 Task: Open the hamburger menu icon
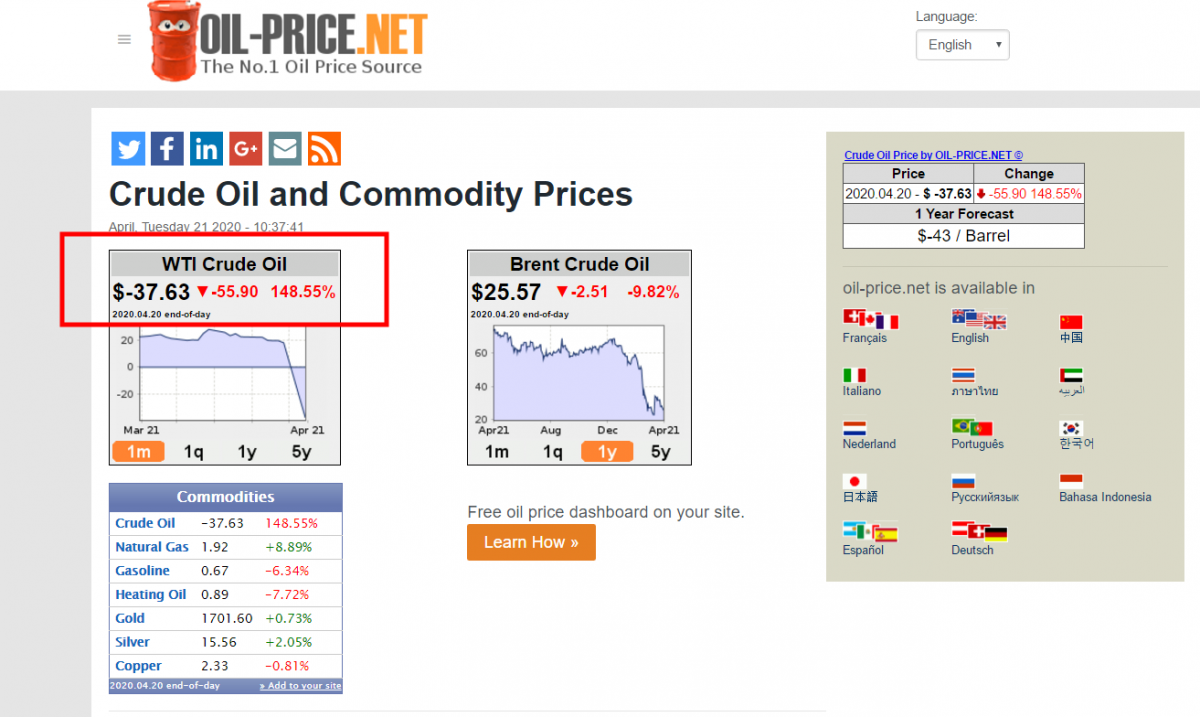point(124,40)
